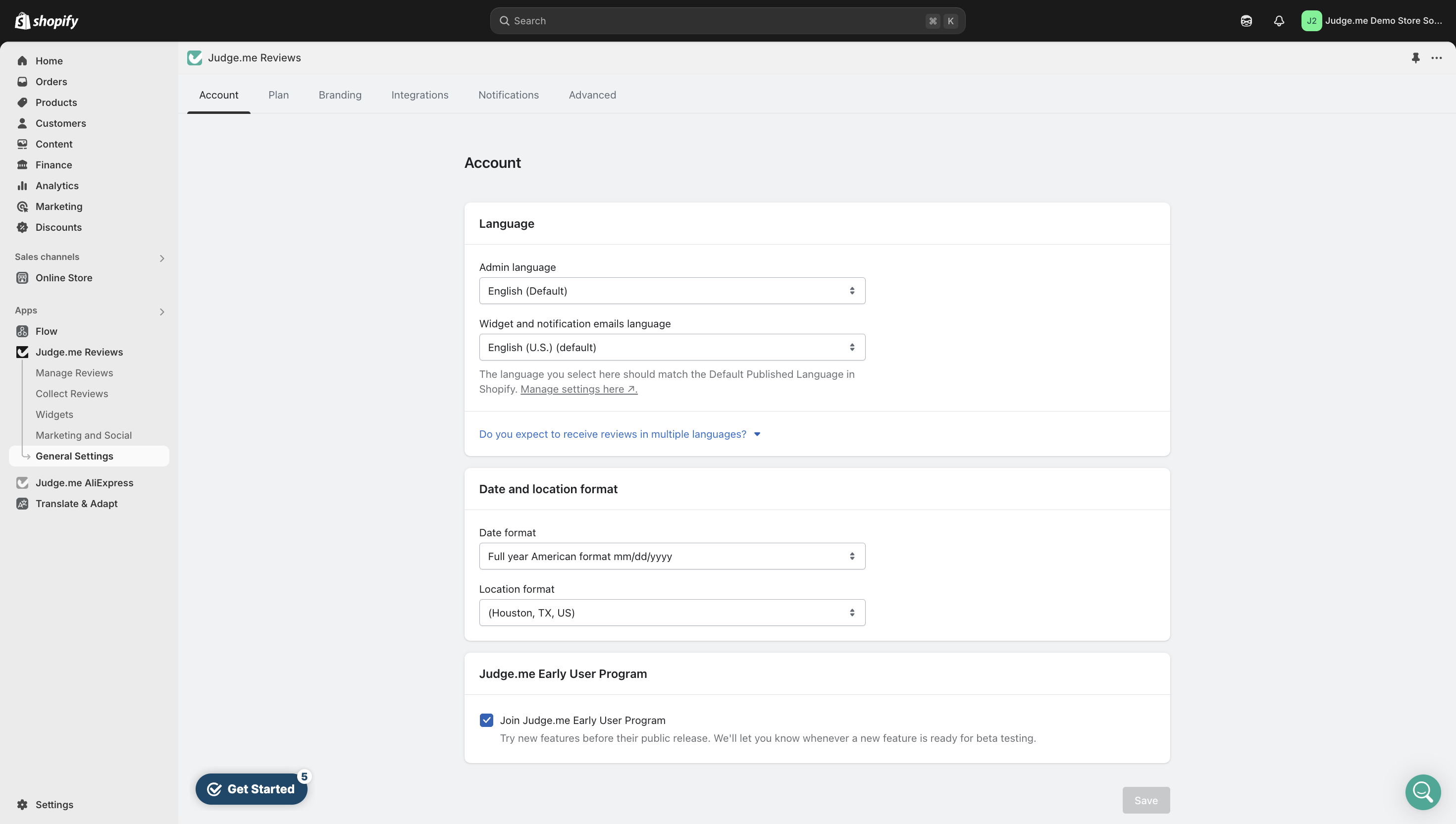Switch to the Account tab
The height and width of the screenshot is (824, 1456).
(218, 95)
